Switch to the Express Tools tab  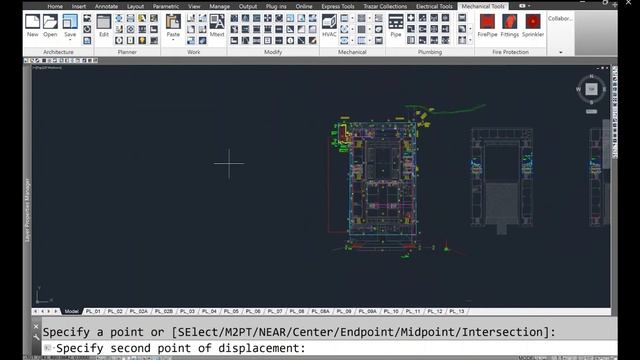(338, 7)
